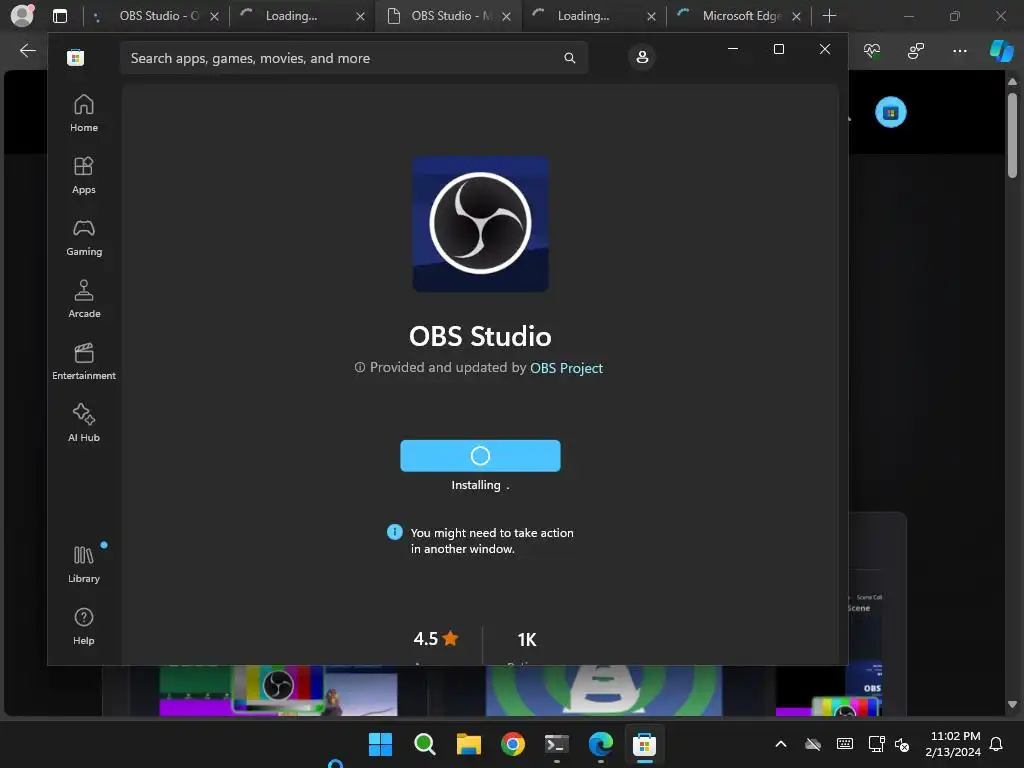Viewport: 1024px width, 768px height.
Task: Open notifications bell
Action: 996,744
